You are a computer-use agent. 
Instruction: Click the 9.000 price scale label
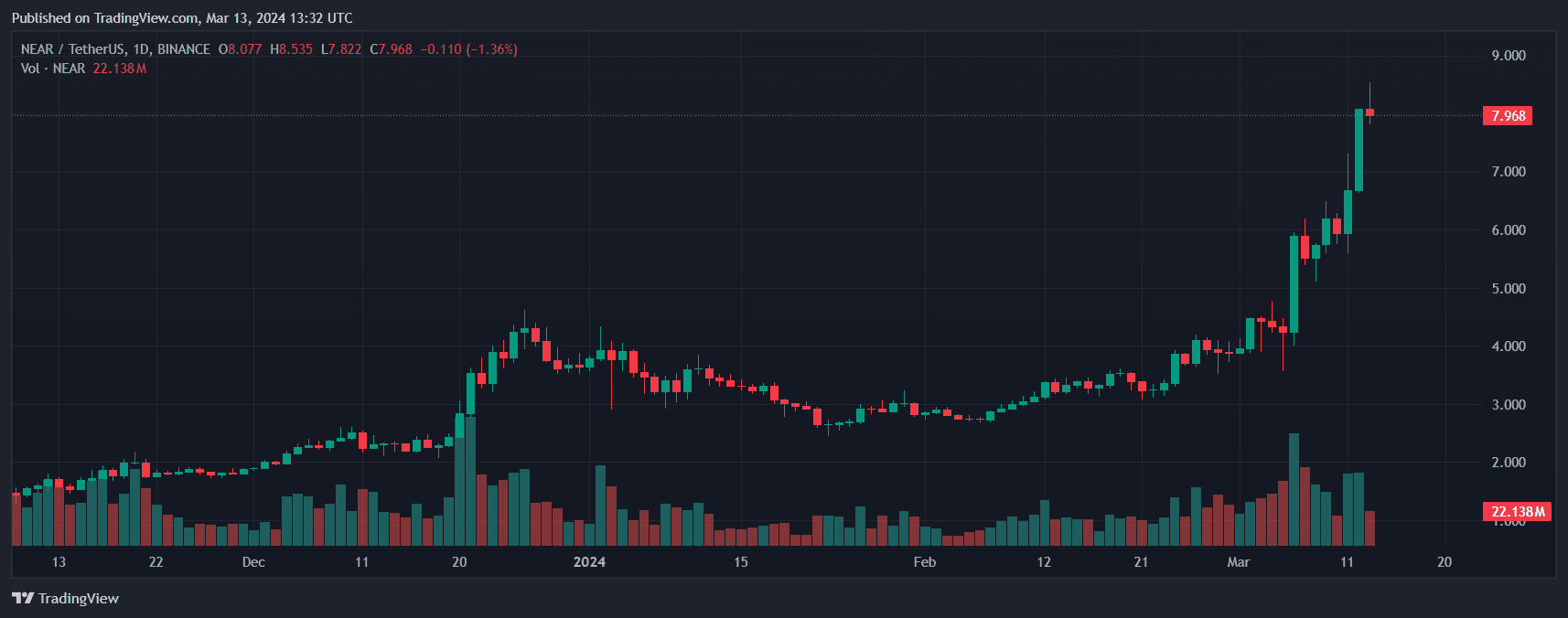[x=1509, y=56]
